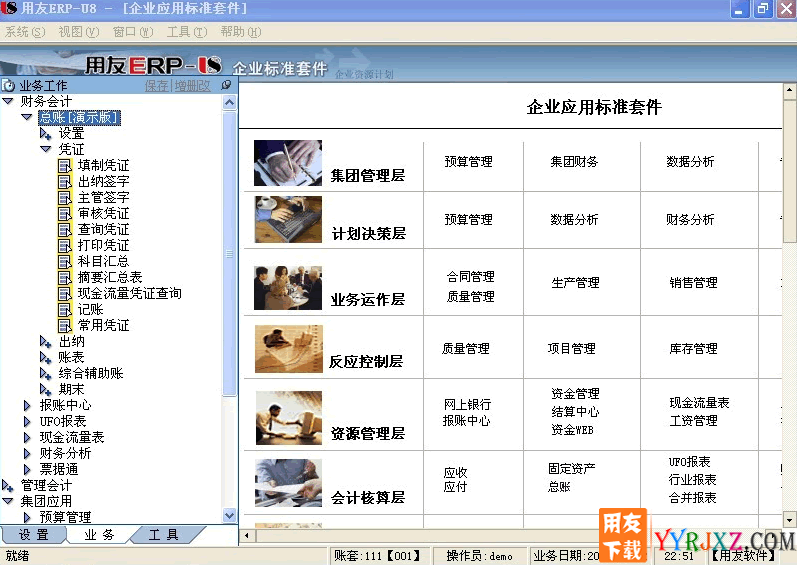Click the 记账 posting icon
The image size is (797, 565).
click(x=65, y=309)
